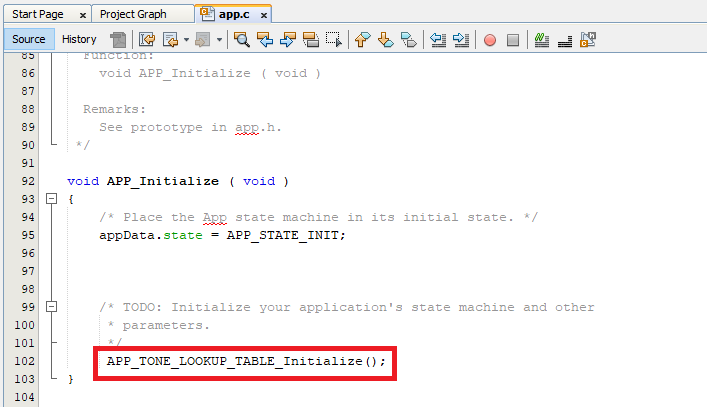Click the Shift Line Right icon

click(461, 40)
